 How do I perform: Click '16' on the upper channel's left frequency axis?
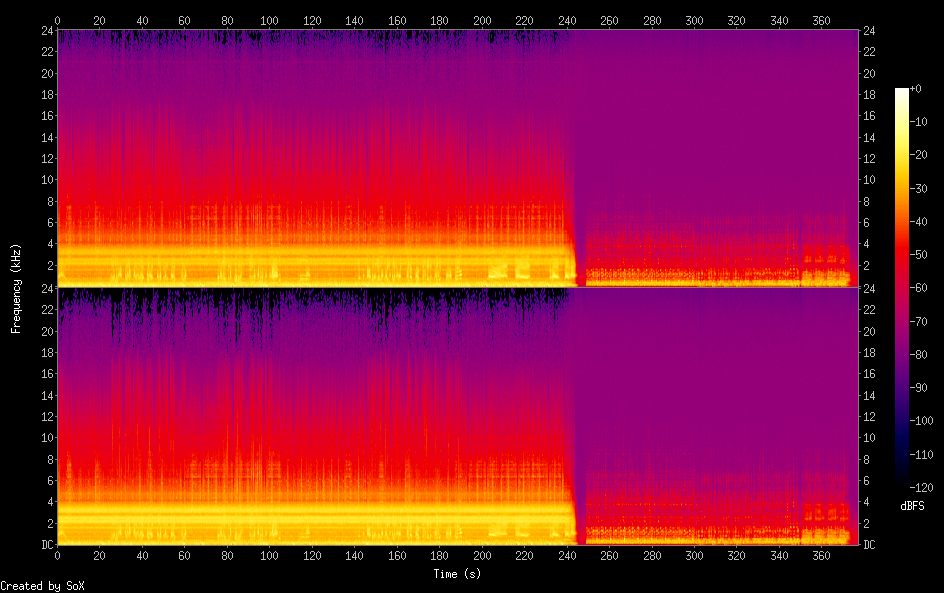point(47,116)
